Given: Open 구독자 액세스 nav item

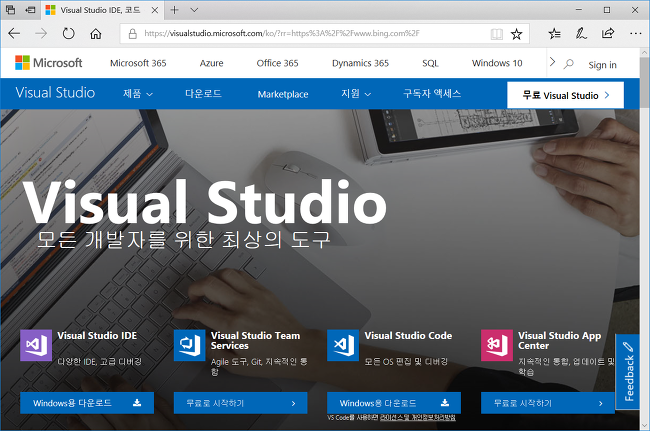Looking at the screenshot, I should (x=432, y=94).
